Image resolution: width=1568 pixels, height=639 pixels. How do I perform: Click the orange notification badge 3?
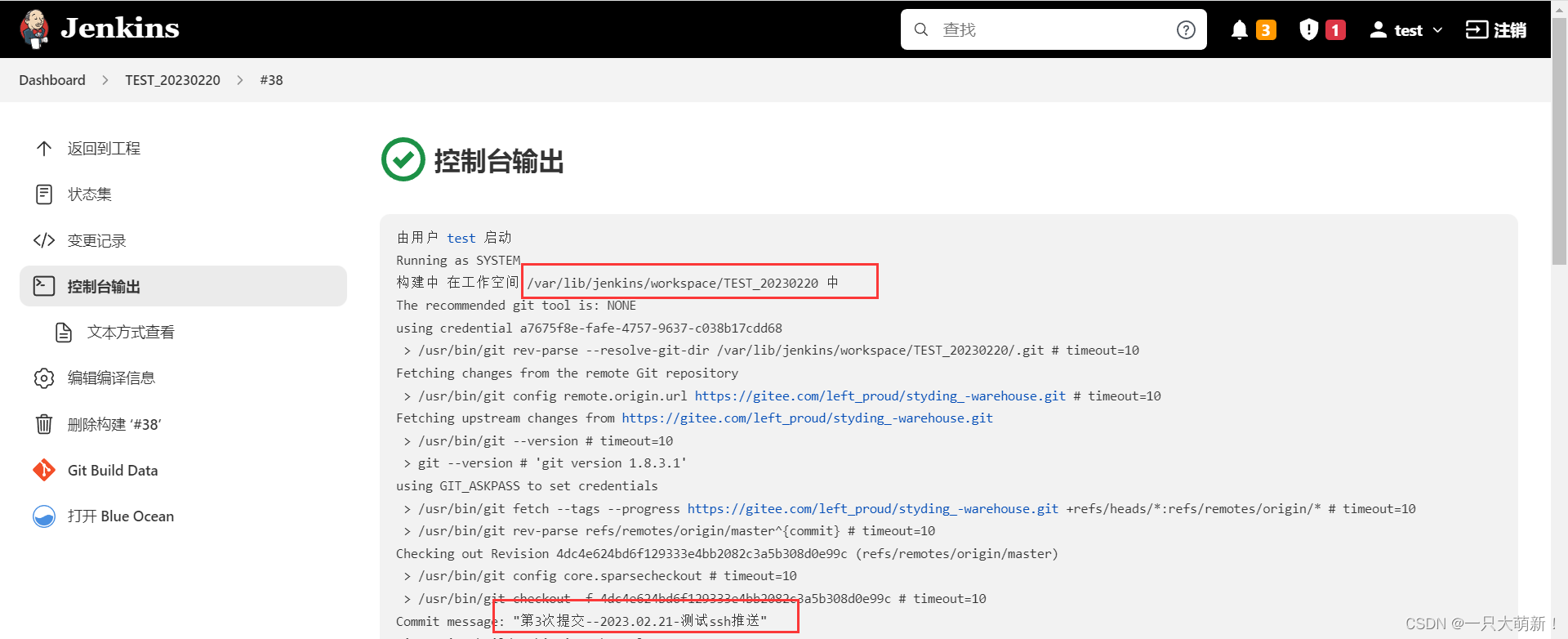(x=1266, y=30)
